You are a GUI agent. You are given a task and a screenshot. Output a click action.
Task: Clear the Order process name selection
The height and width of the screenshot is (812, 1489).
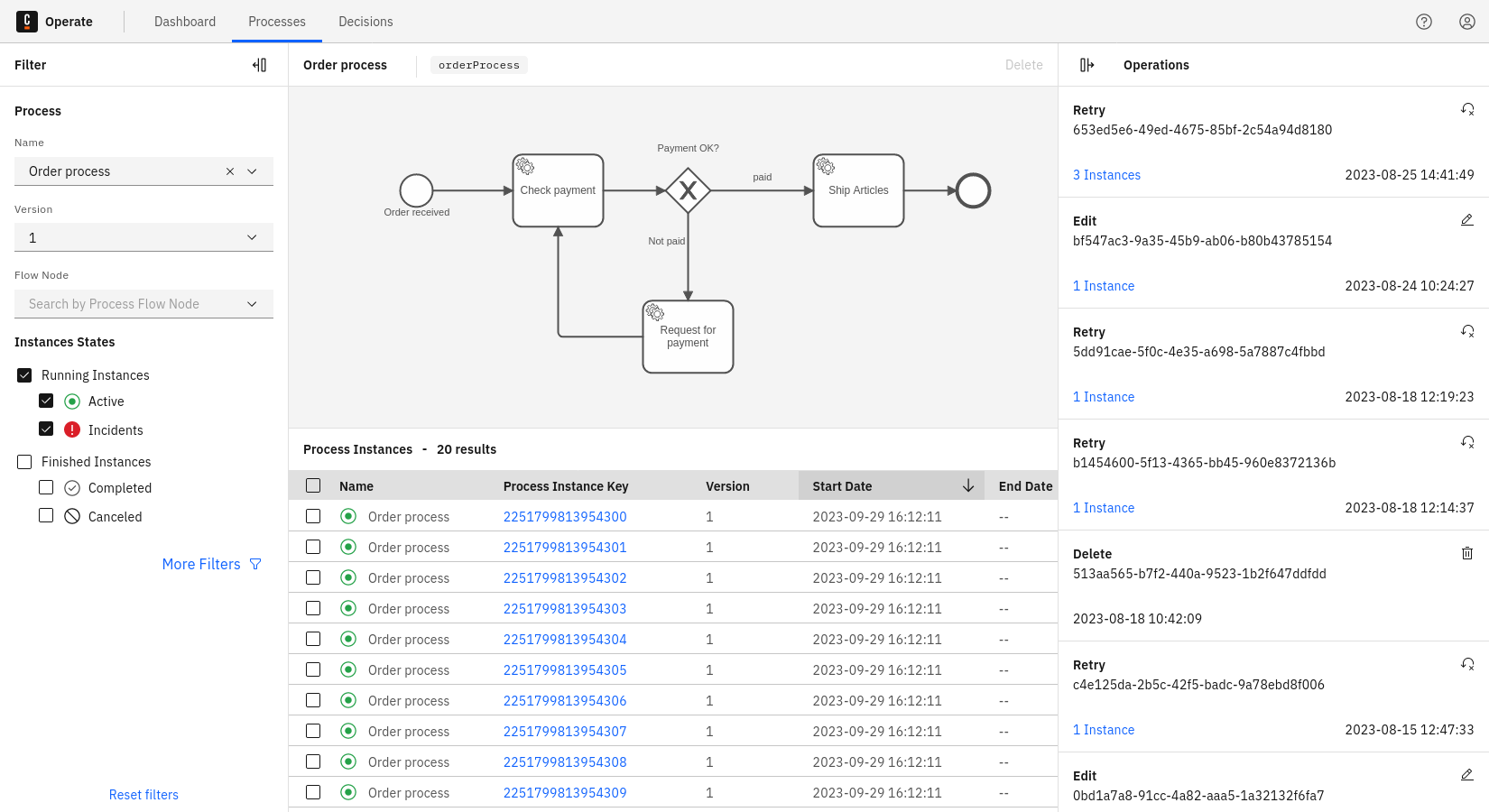[x=230, y=171]
